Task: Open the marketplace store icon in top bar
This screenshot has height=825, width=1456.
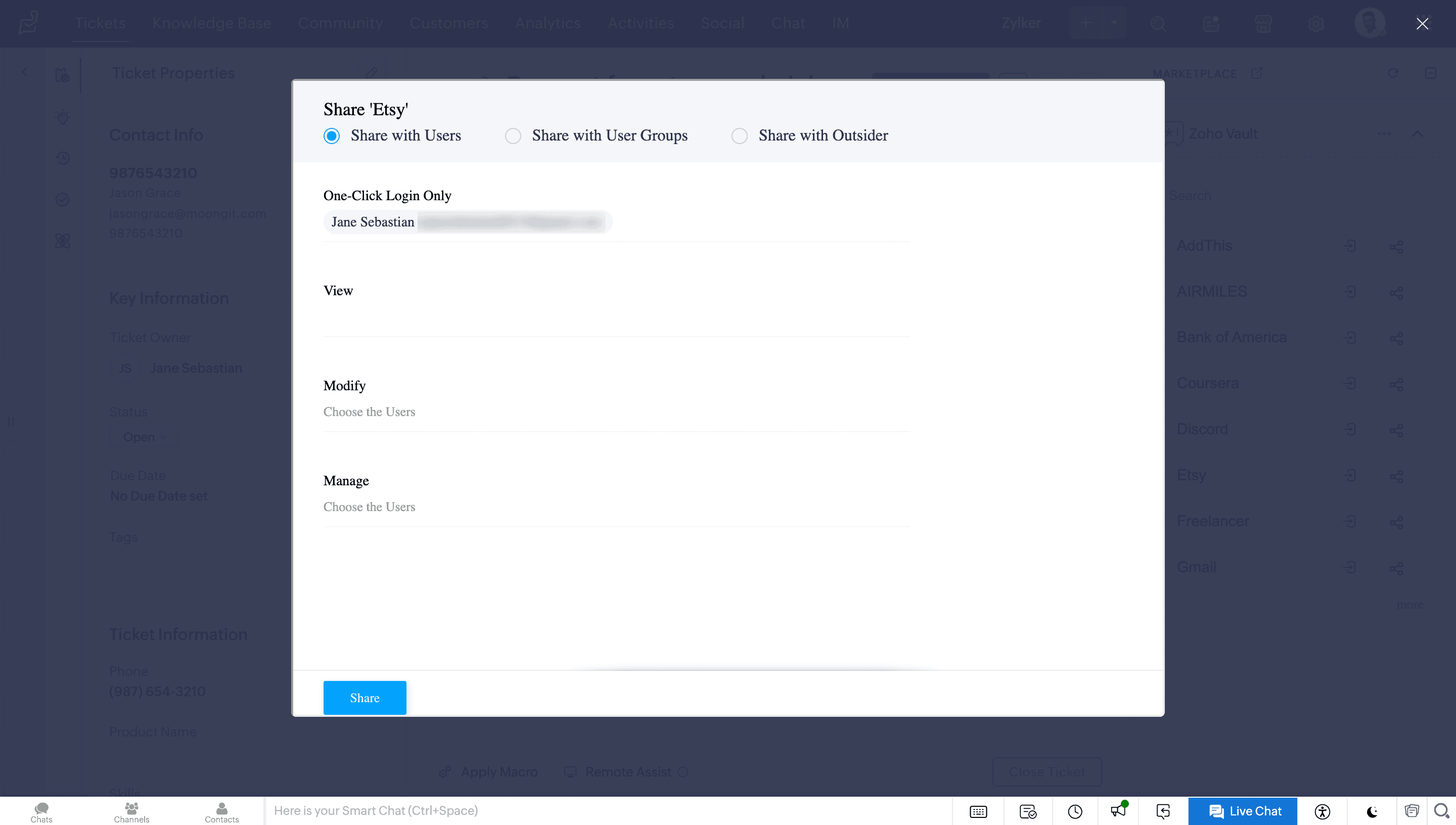Action: pyautogui.click(x=1263, y=24)
